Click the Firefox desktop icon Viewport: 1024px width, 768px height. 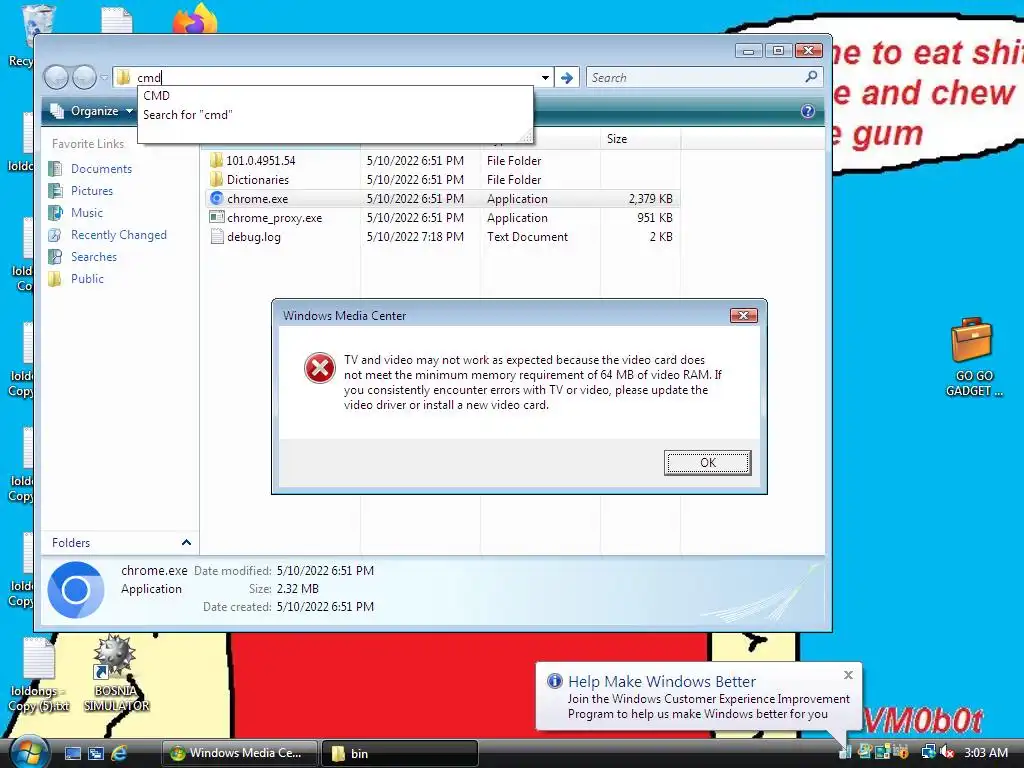coord(195,18)
